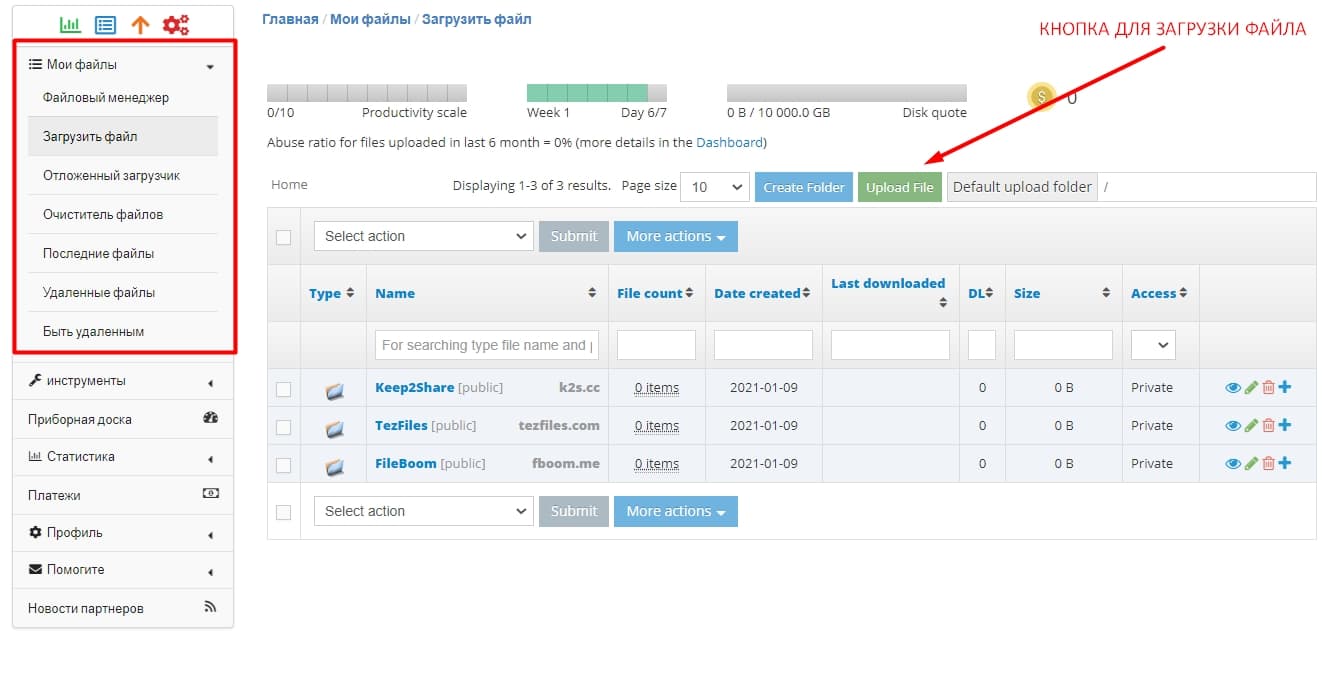Click the bottom Submit button

click(574, 511)
